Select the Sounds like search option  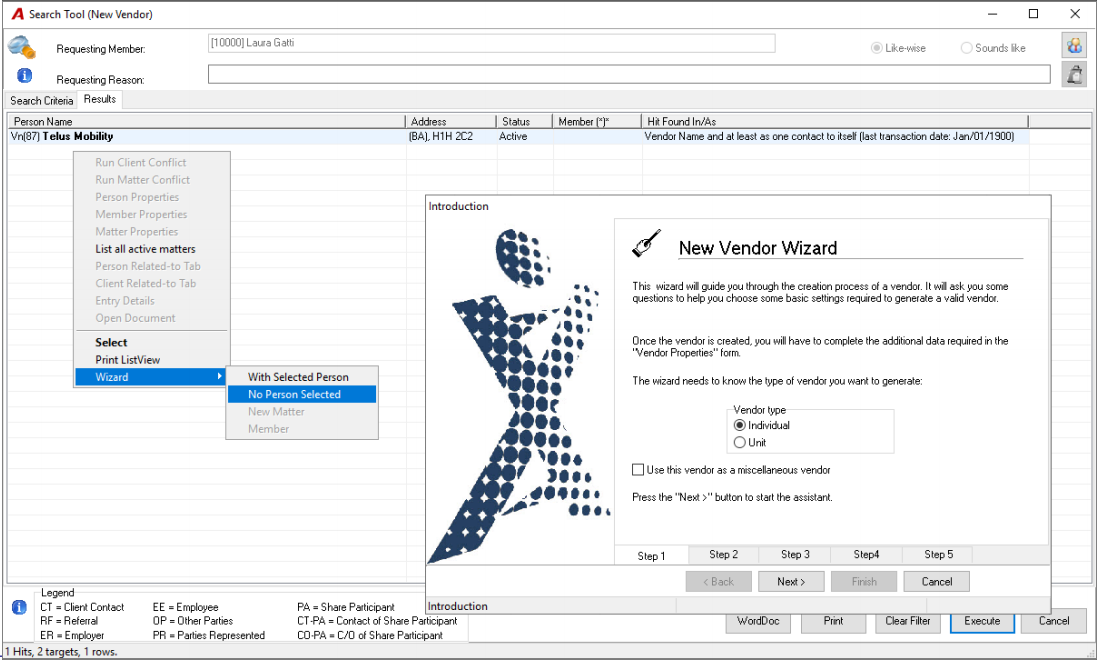point(967,48)
